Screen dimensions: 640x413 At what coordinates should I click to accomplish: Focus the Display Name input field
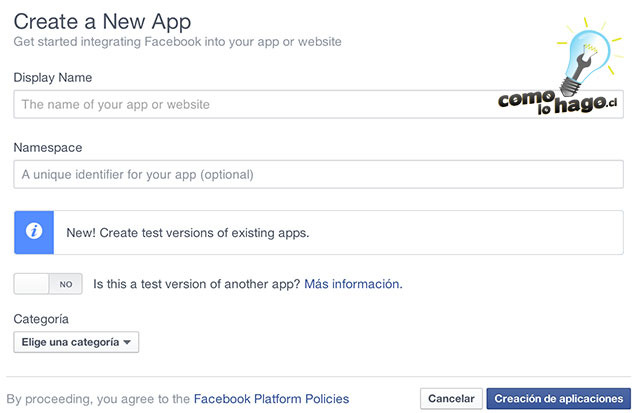click(x=318, y=104)
